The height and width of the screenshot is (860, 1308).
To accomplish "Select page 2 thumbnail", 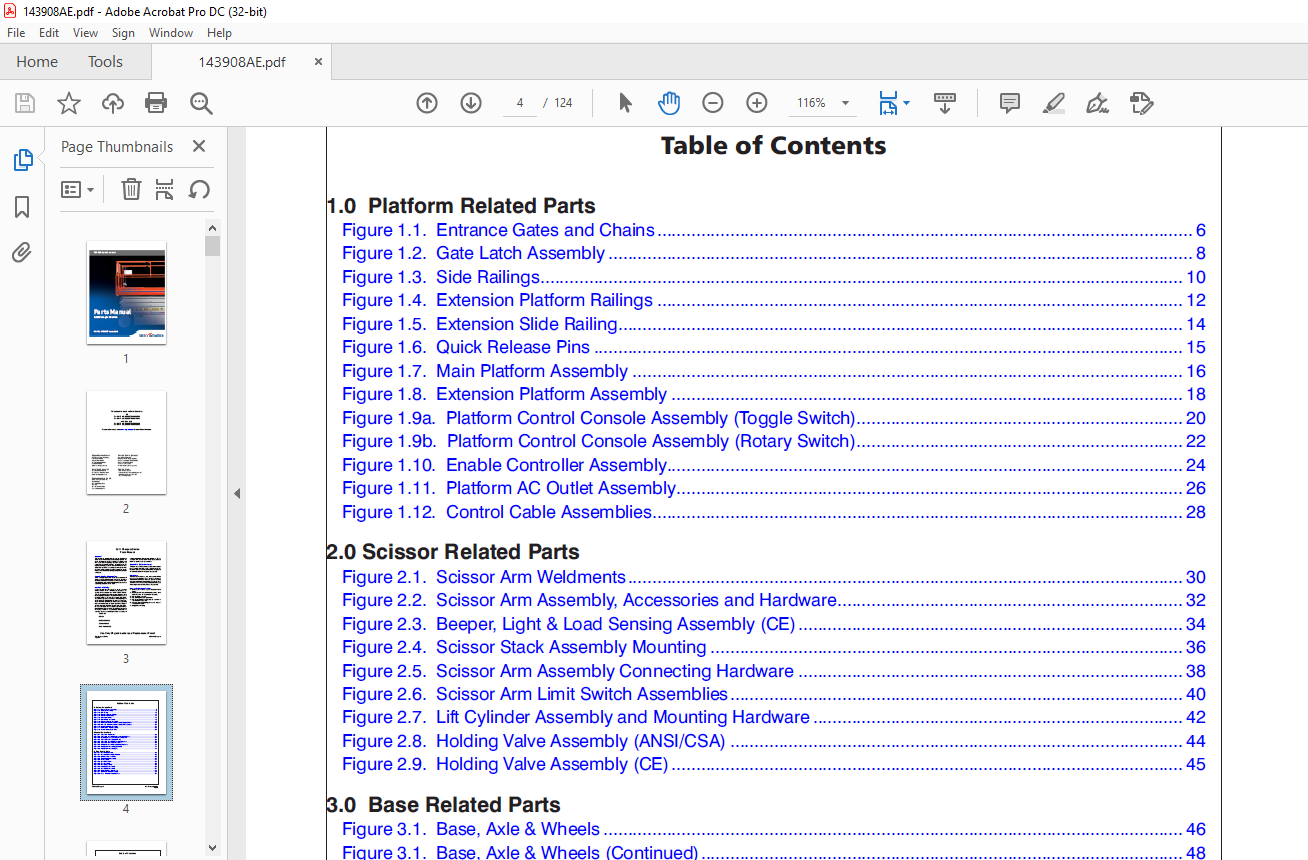I will click(126, 442).
